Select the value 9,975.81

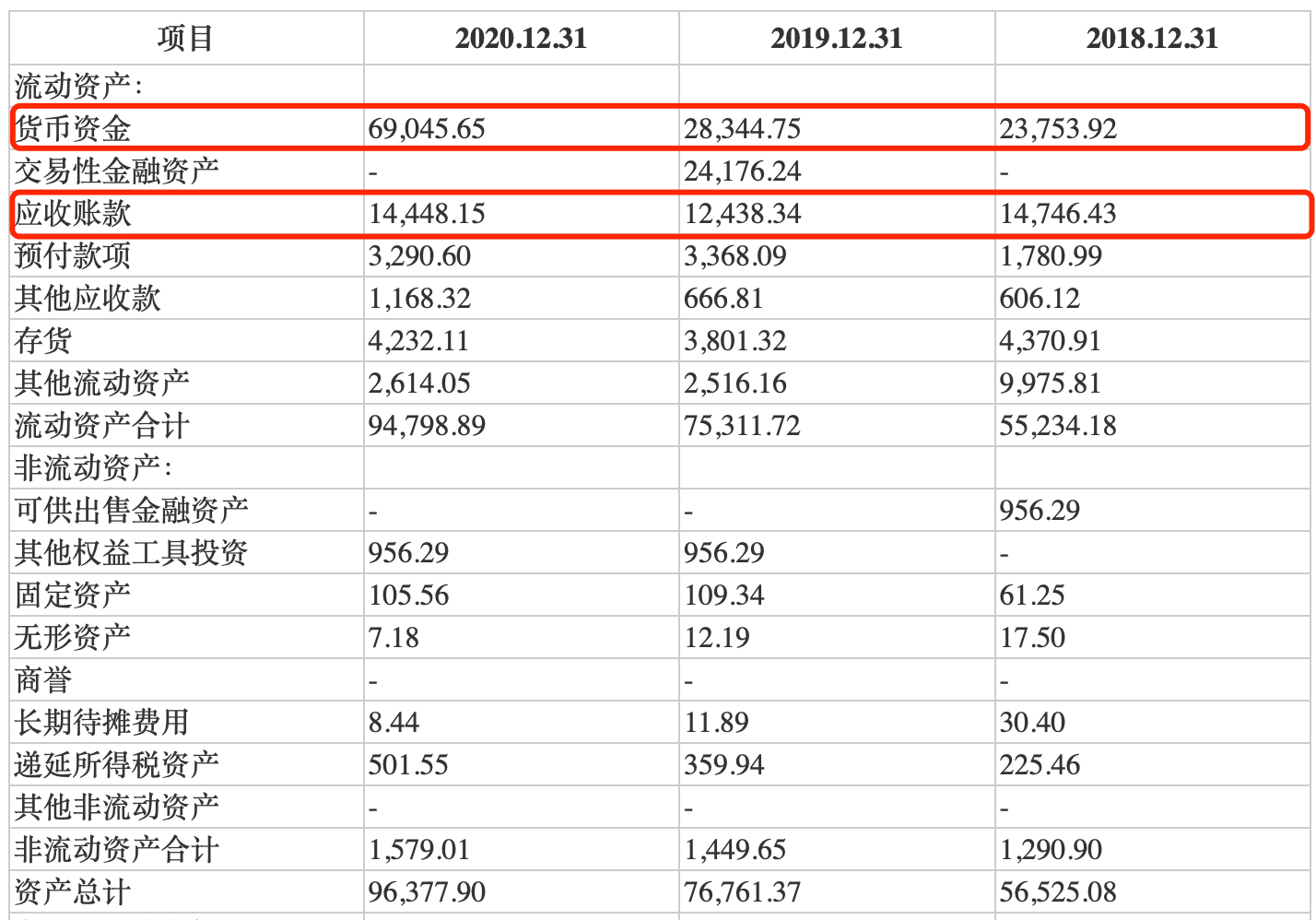tap(1051, 383)
